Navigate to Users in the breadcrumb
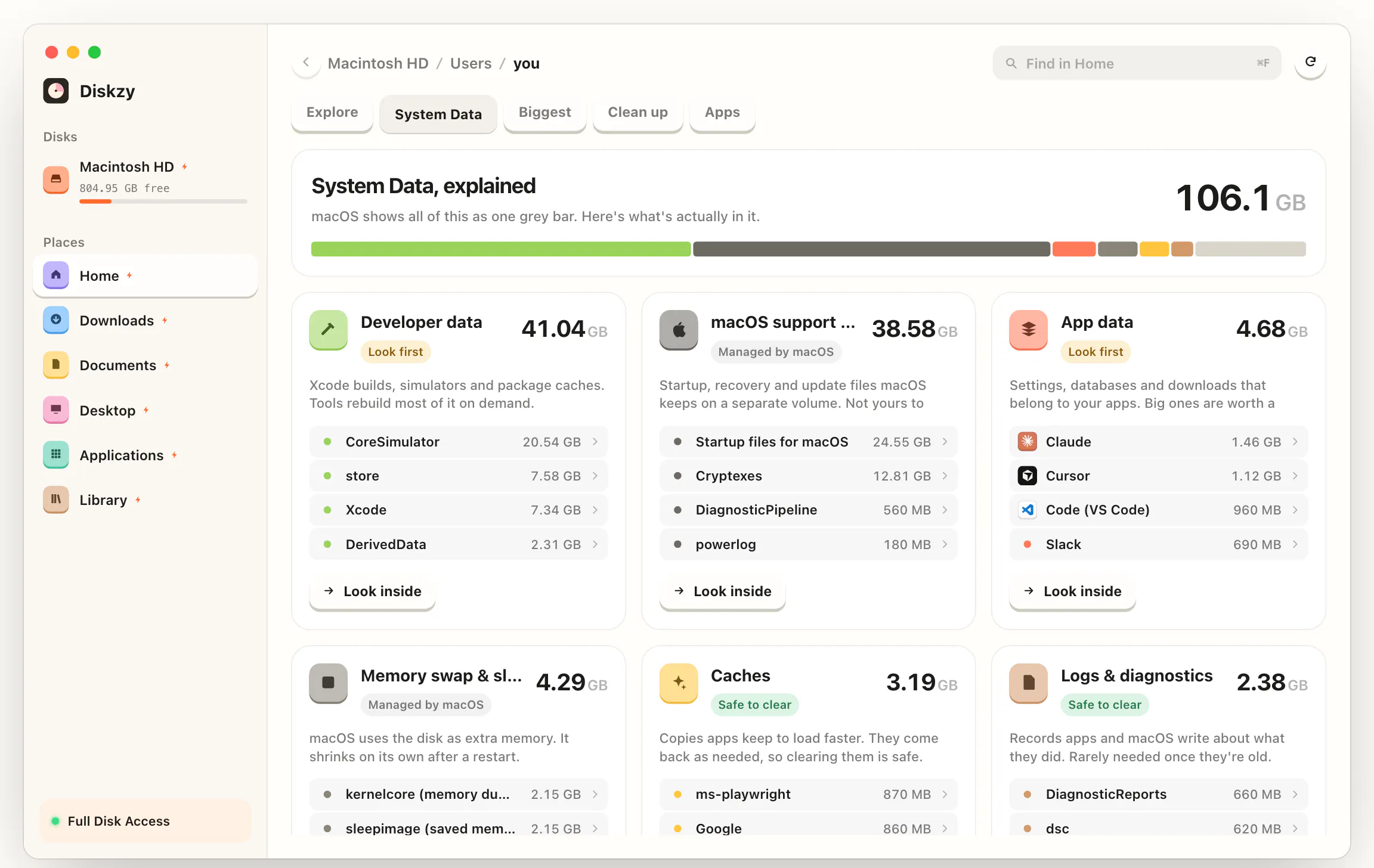The width and height of the screenshot is (1374, 868). click(471, 63)
